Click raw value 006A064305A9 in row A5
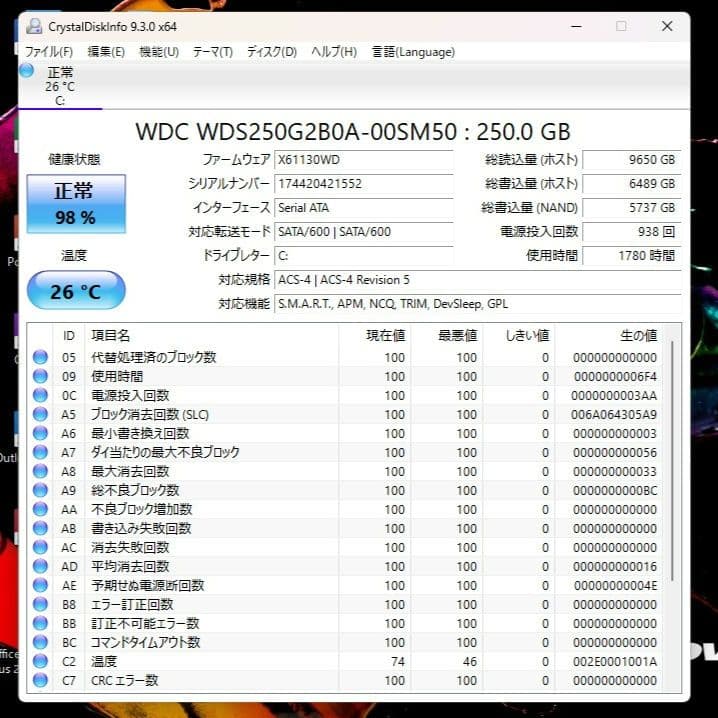Image resolution: width=718 pixels, height=718 pixels. [614, 415]
